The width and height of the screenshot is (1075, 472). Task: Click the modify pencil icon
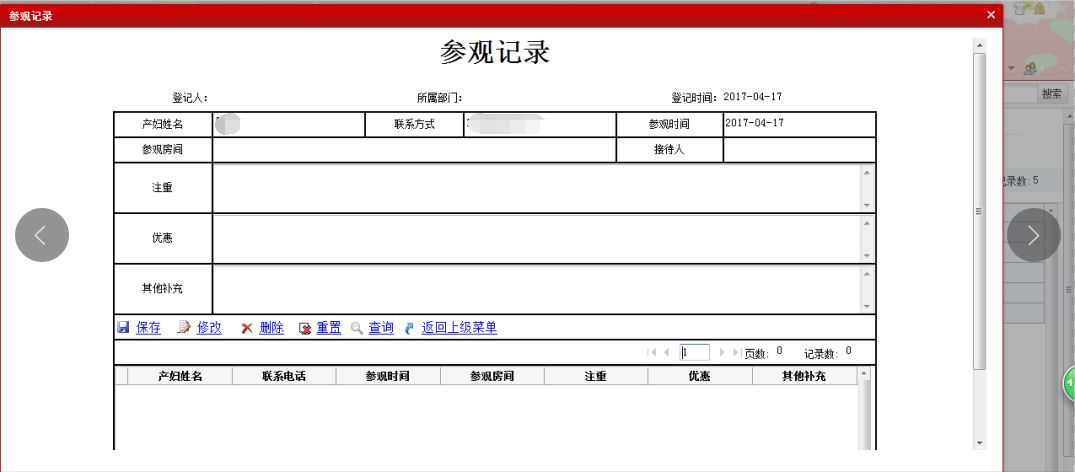(x=183, y=328)
